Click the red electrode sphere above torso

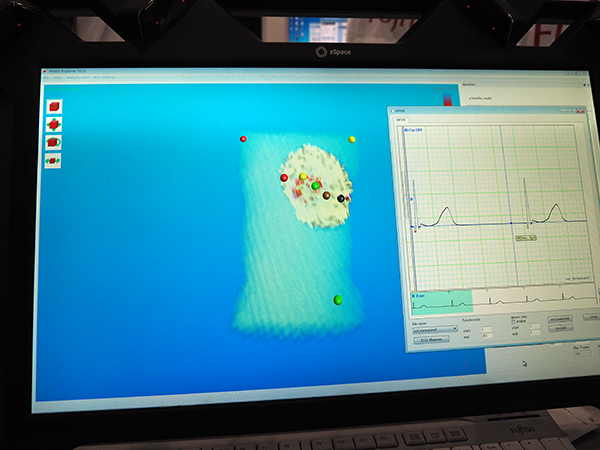tap(243, 139)
